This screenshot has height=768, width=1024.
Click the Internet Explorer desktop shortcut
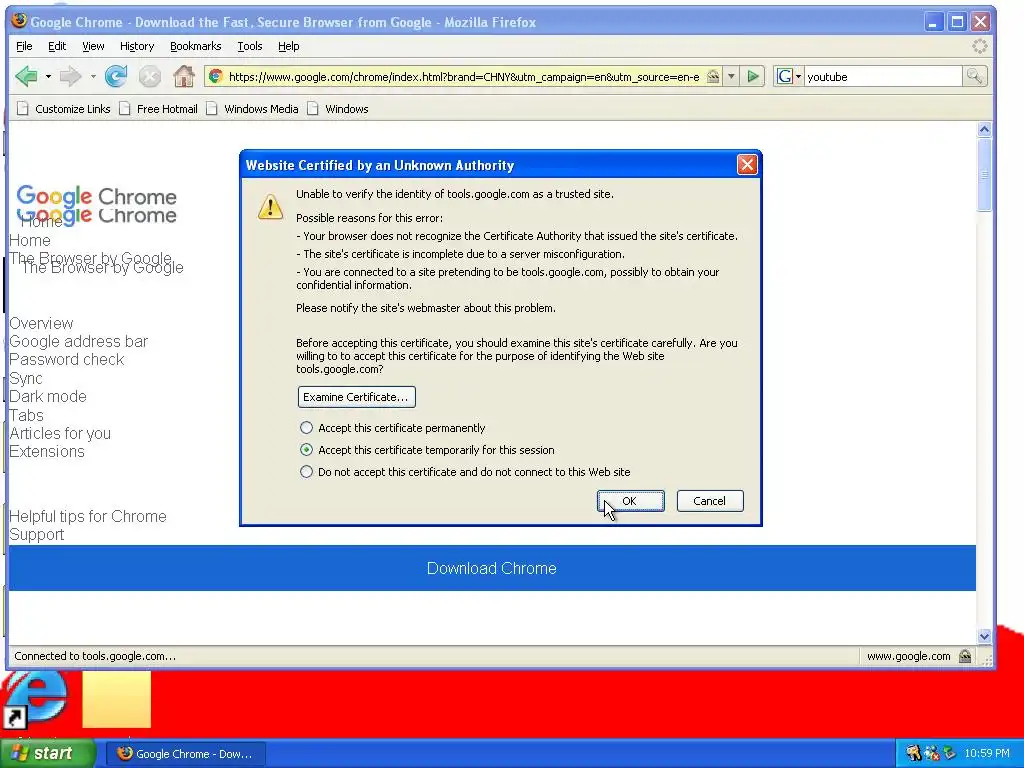[x=34, y=700]
